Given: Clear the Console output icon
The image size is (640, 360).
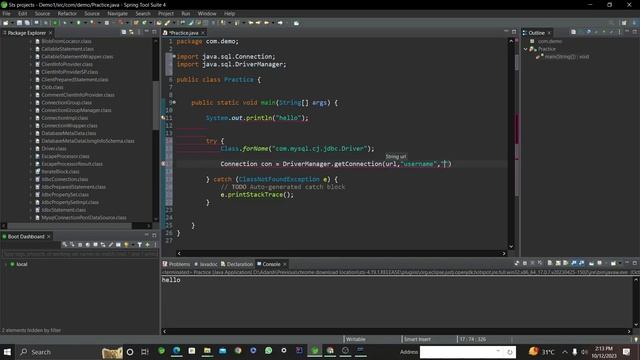Looking at the screenshot, I should coord(549,263).
